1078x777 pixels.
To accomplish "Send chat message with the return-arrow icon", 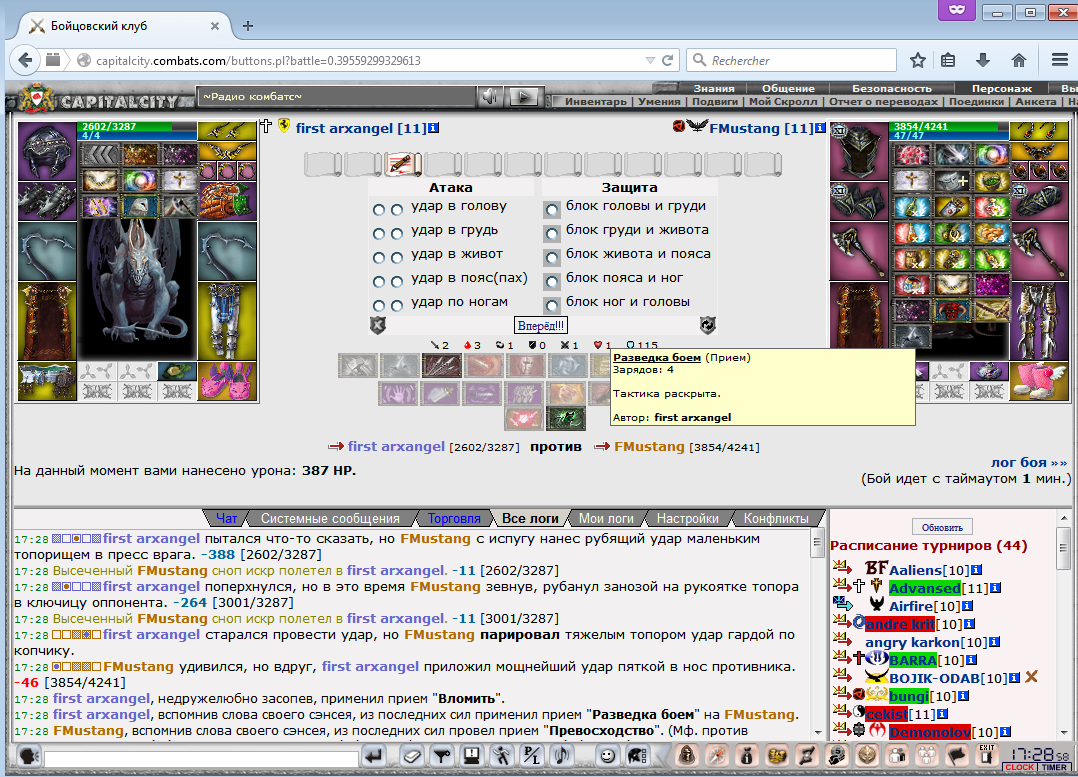I will click(x=374, y=756).
